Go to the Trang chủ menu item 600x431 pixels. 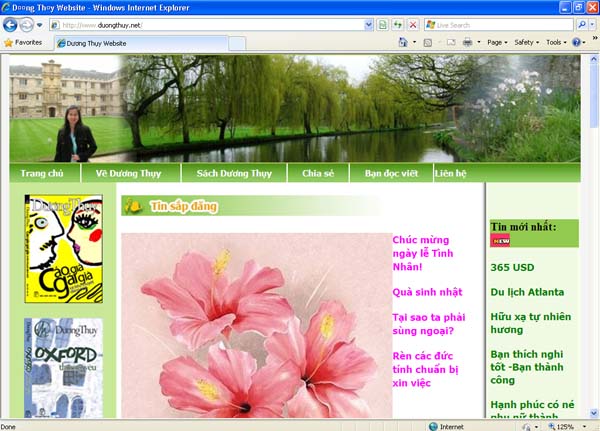click(42, 173)
